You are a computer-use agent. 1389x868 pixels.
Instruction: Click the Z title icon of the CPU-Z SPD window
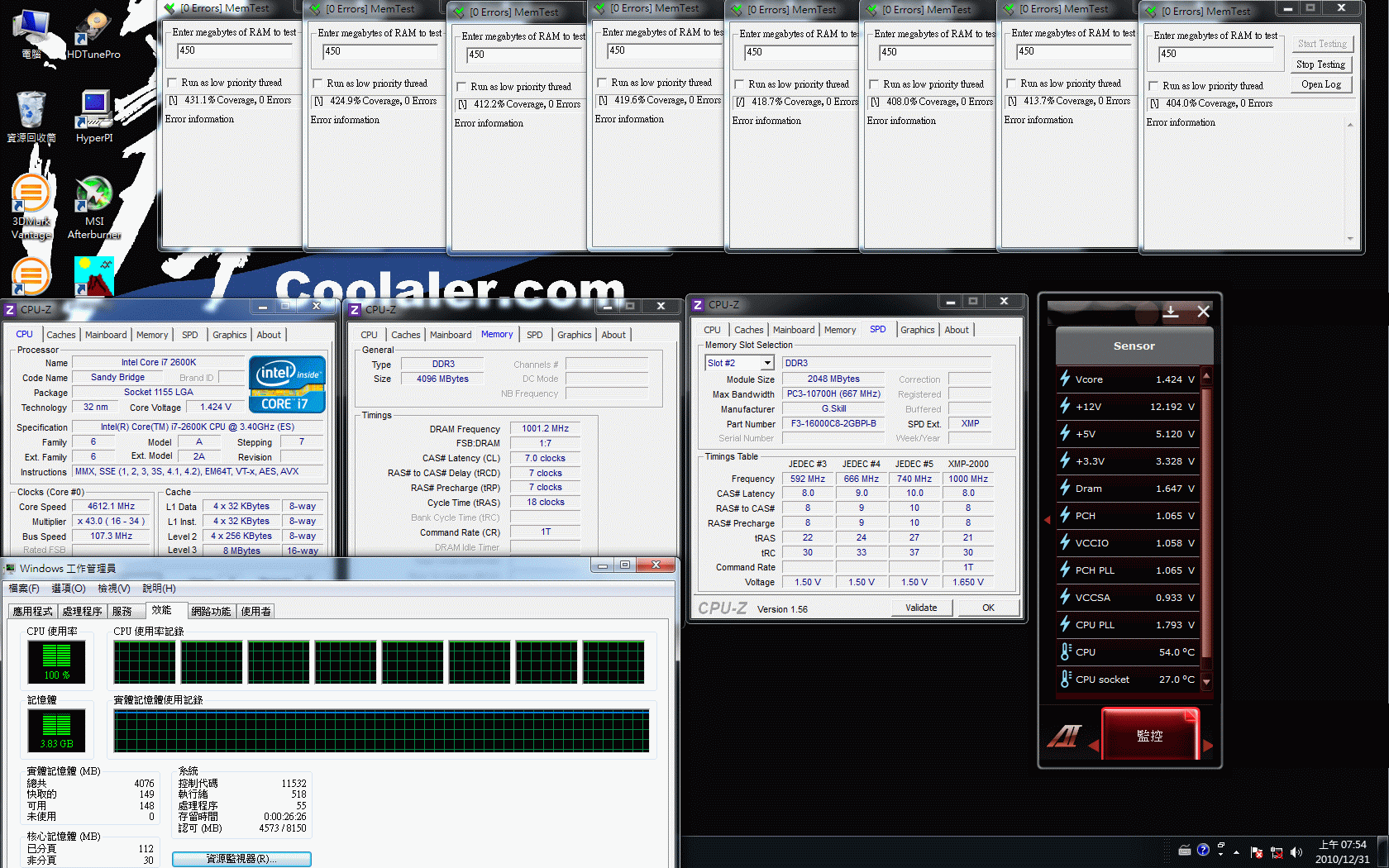click(x=697, y=304)
